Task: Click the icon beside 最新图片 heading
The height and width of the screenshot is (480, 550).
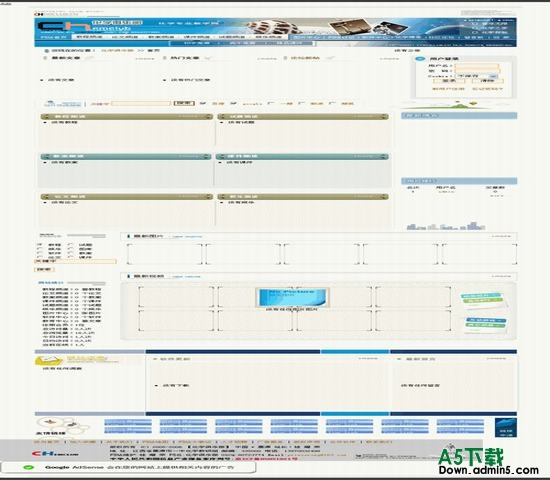Action: [128, 236]
